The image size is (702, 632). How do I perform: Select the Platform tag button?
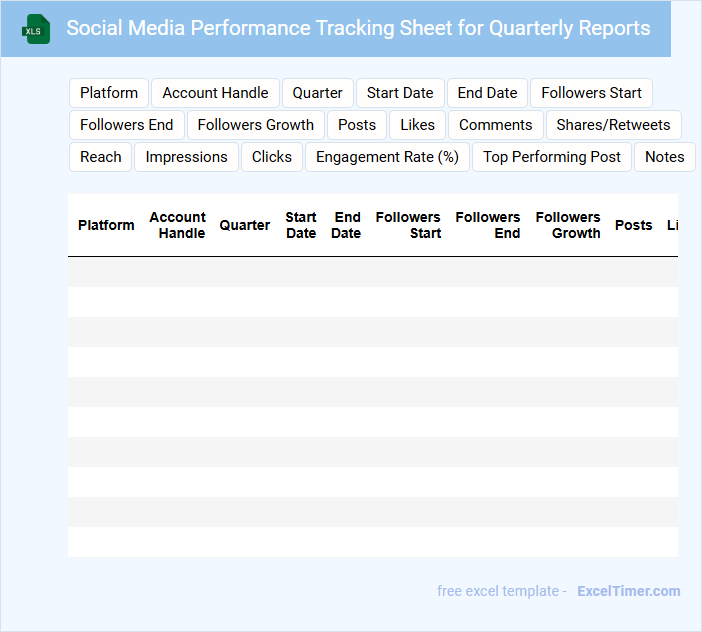pos(109,93)
